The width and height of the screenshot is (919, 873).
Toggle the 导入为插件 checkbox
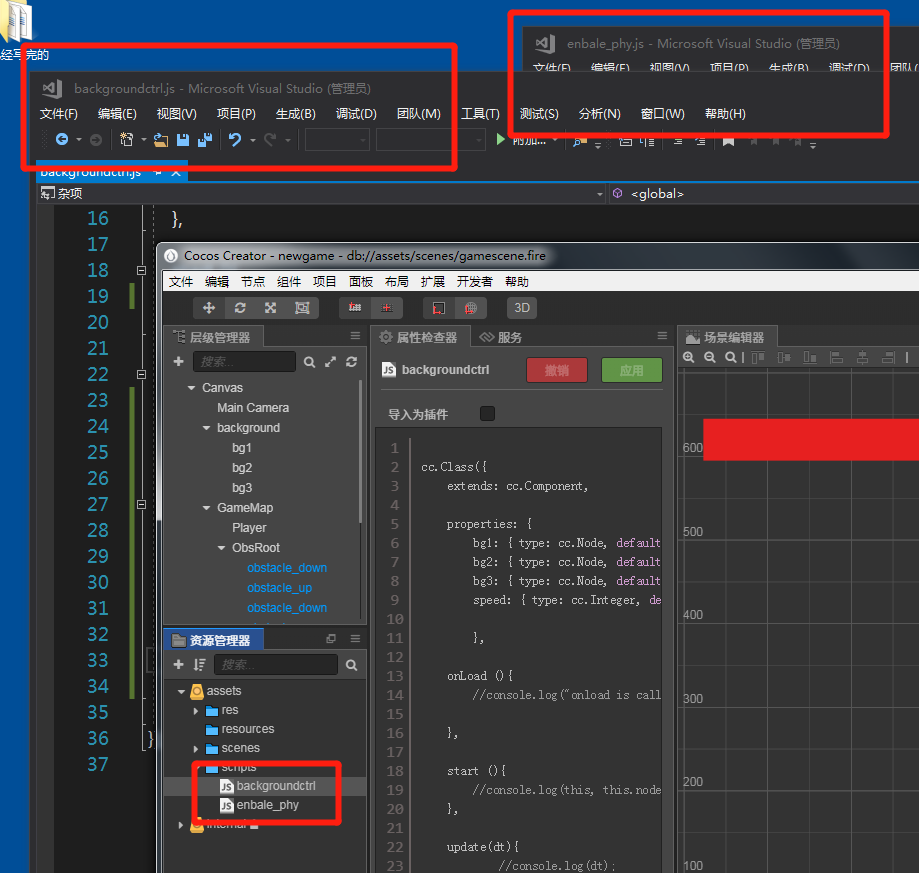(x=487, y=414)
